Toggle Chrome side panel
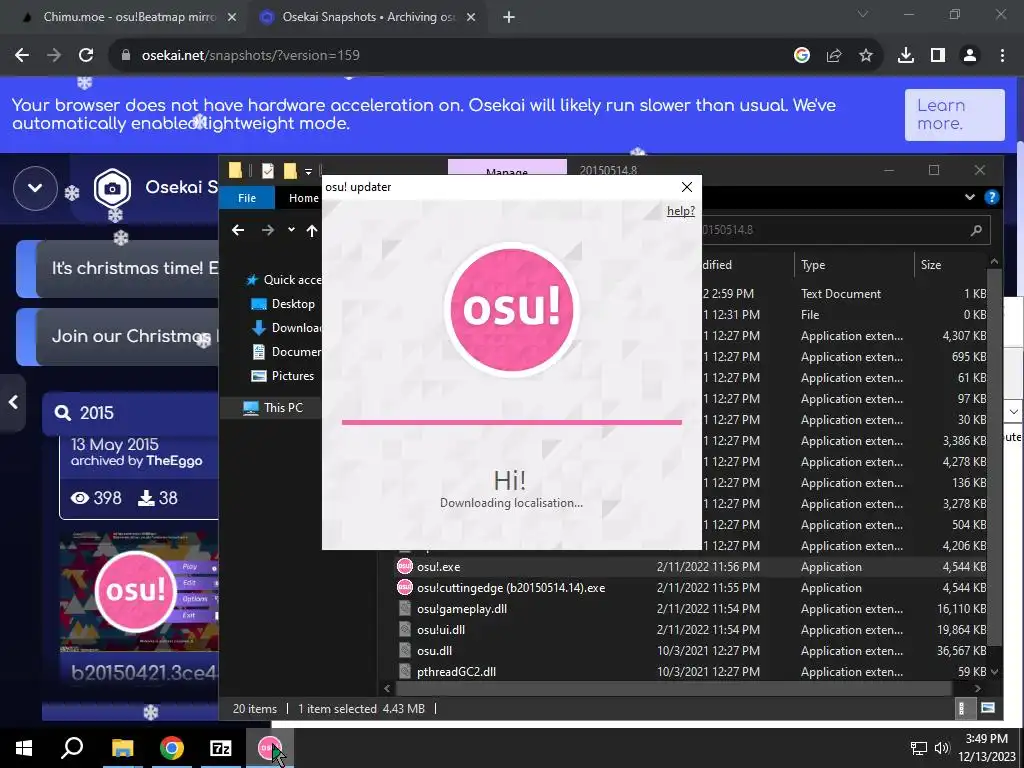This screenshot has width=1024, height=768. click(x=938, y=56)
